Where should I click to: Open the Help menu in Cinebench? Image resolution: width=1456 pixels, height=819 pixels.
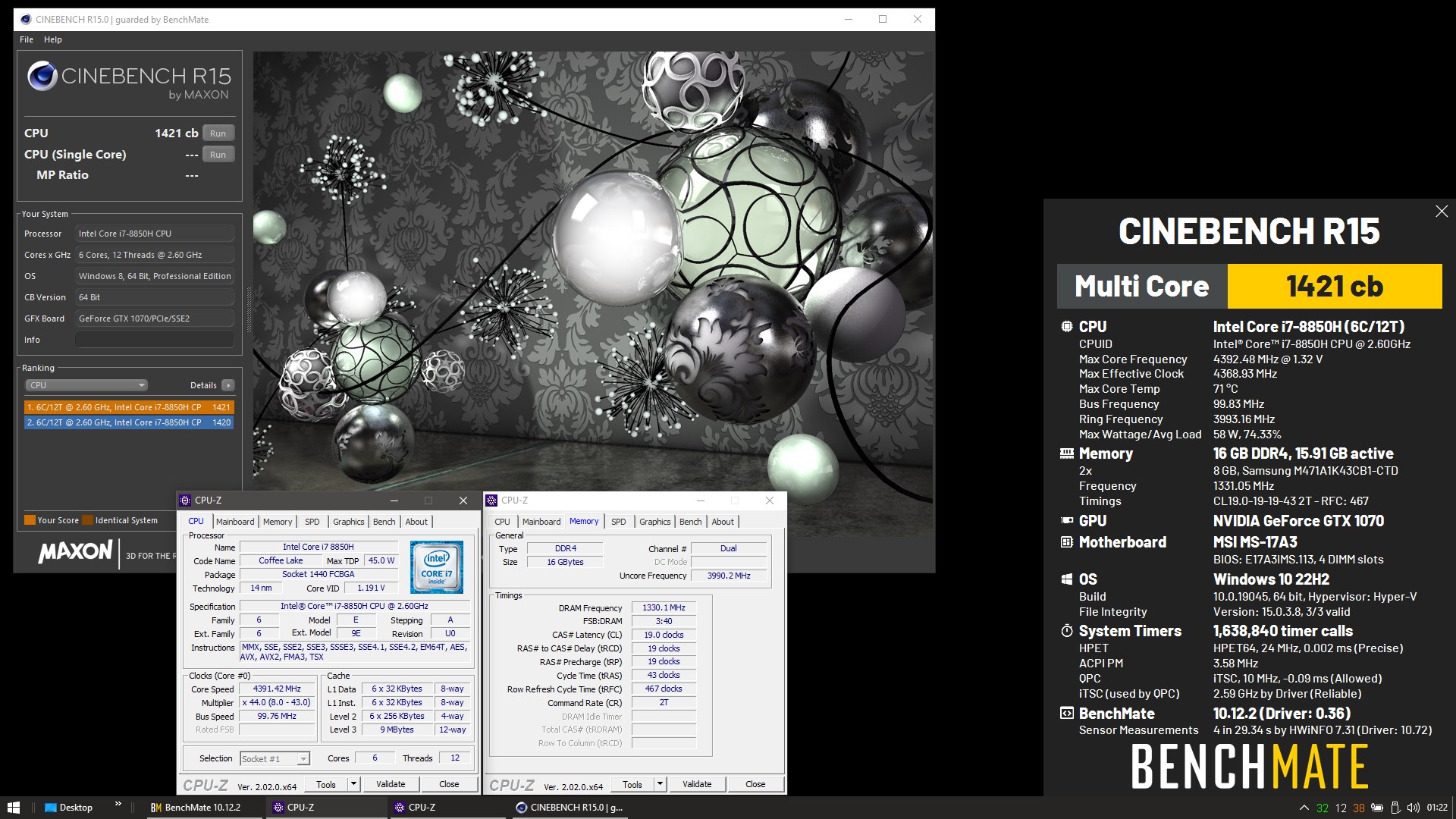[x=52, y=39]
